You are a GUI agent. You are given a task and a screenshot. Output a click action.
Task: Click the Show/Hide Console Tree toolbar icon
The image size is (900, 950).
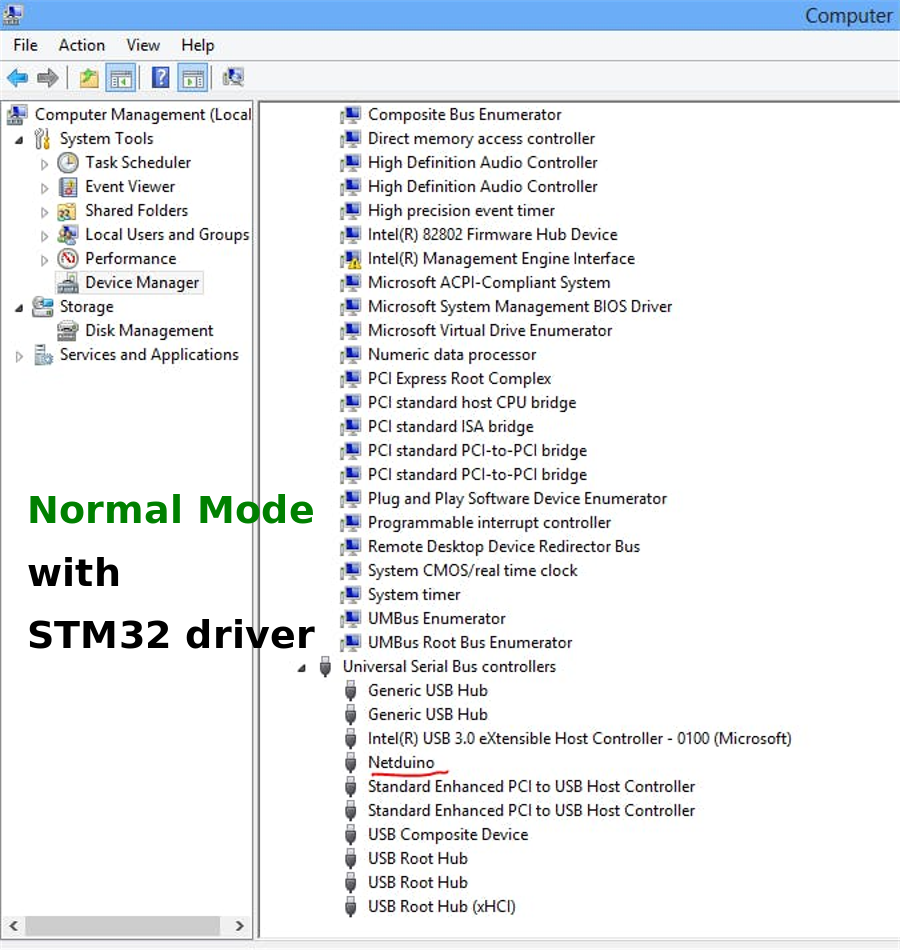(x=121, y=77)
